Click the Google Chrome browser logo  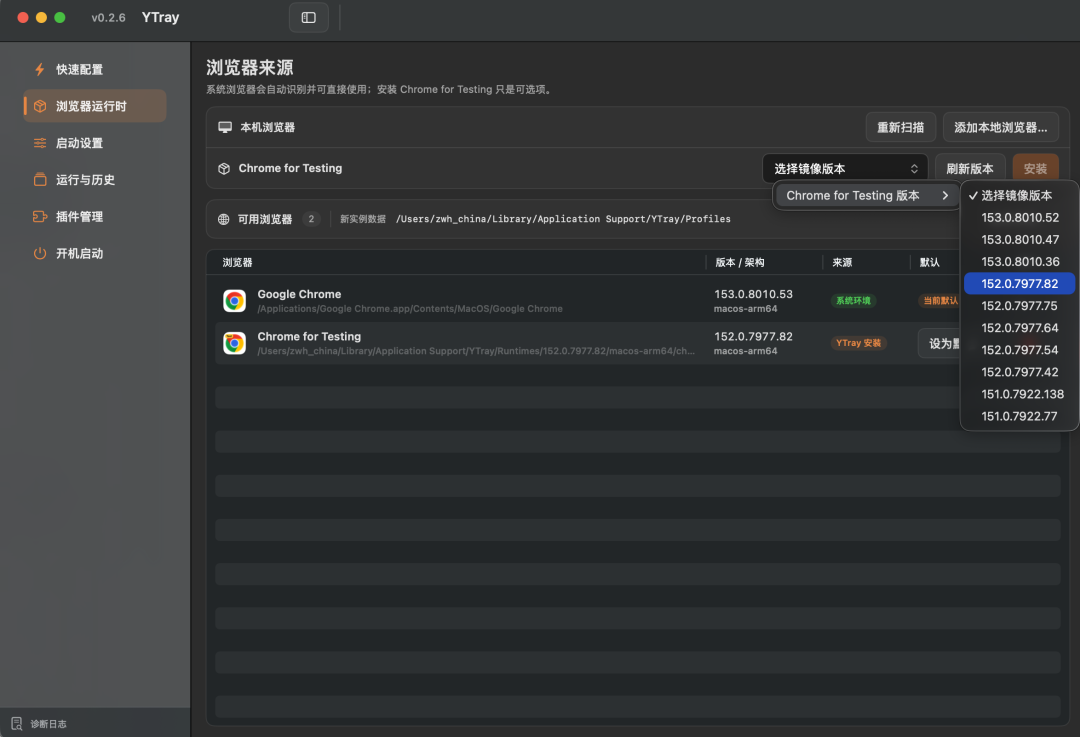click(234, 301)
